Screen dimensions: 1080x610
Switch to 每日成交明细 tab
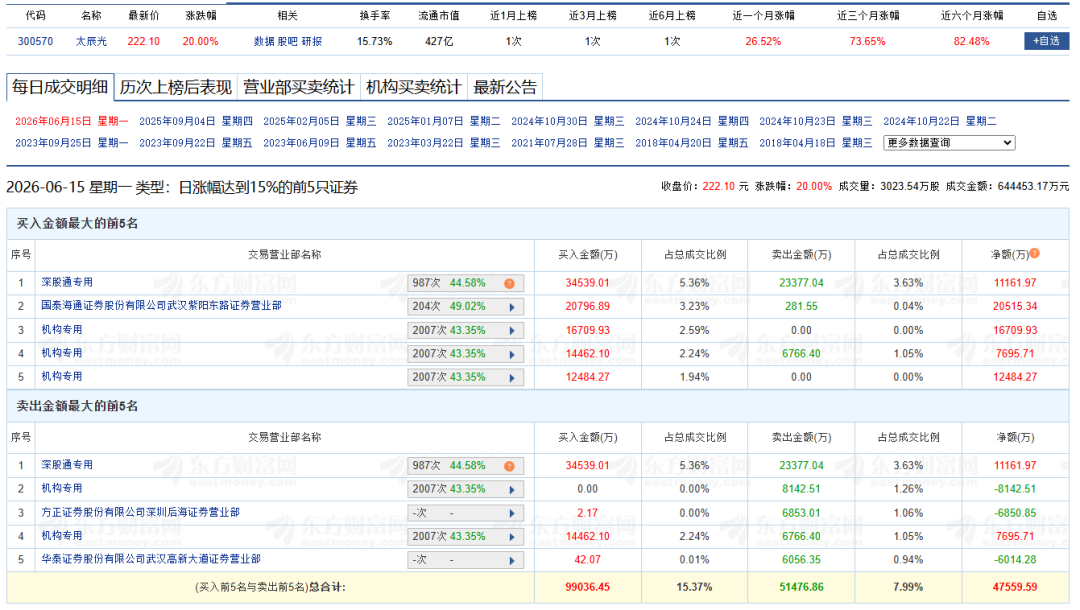tap(60, 87)
